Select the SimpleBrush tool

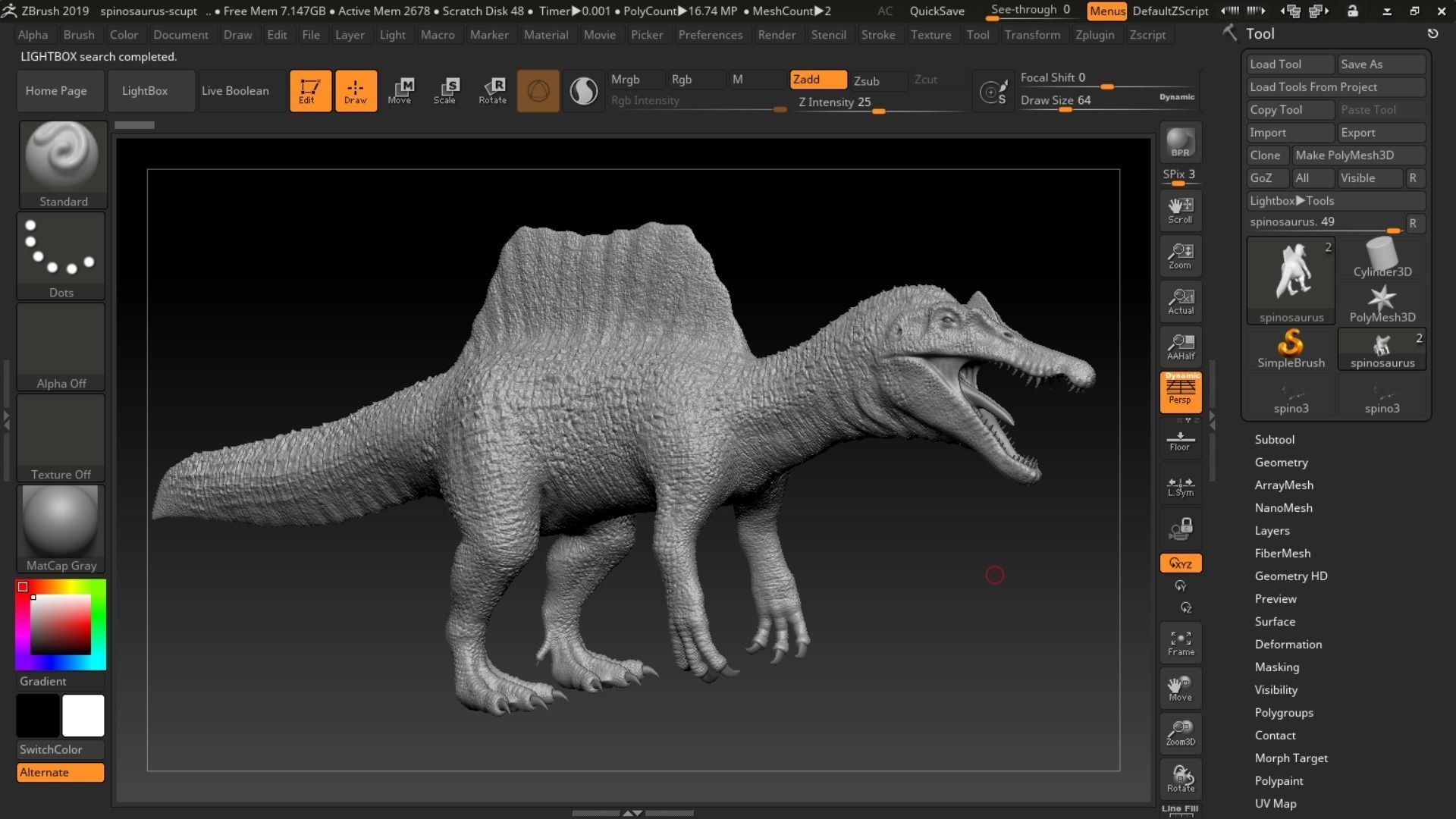coord(1291,349)
